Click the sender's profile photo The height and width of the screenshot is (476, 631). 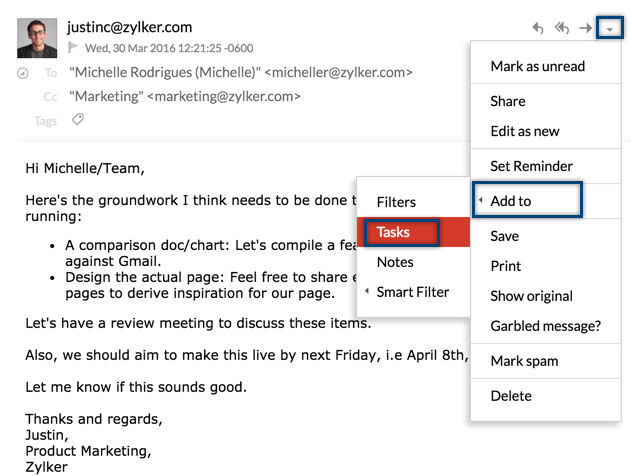[37, 38]
